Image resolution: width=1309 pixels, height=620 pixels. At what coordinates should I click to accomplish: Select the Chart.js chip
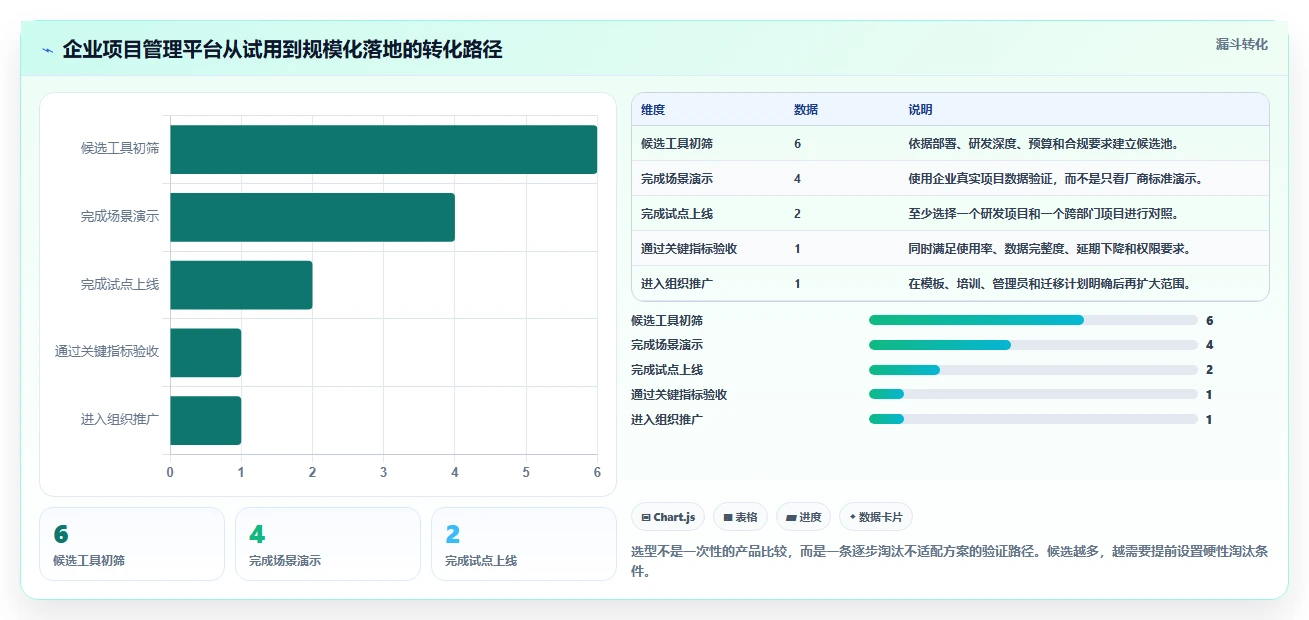[x=668, y=517]
